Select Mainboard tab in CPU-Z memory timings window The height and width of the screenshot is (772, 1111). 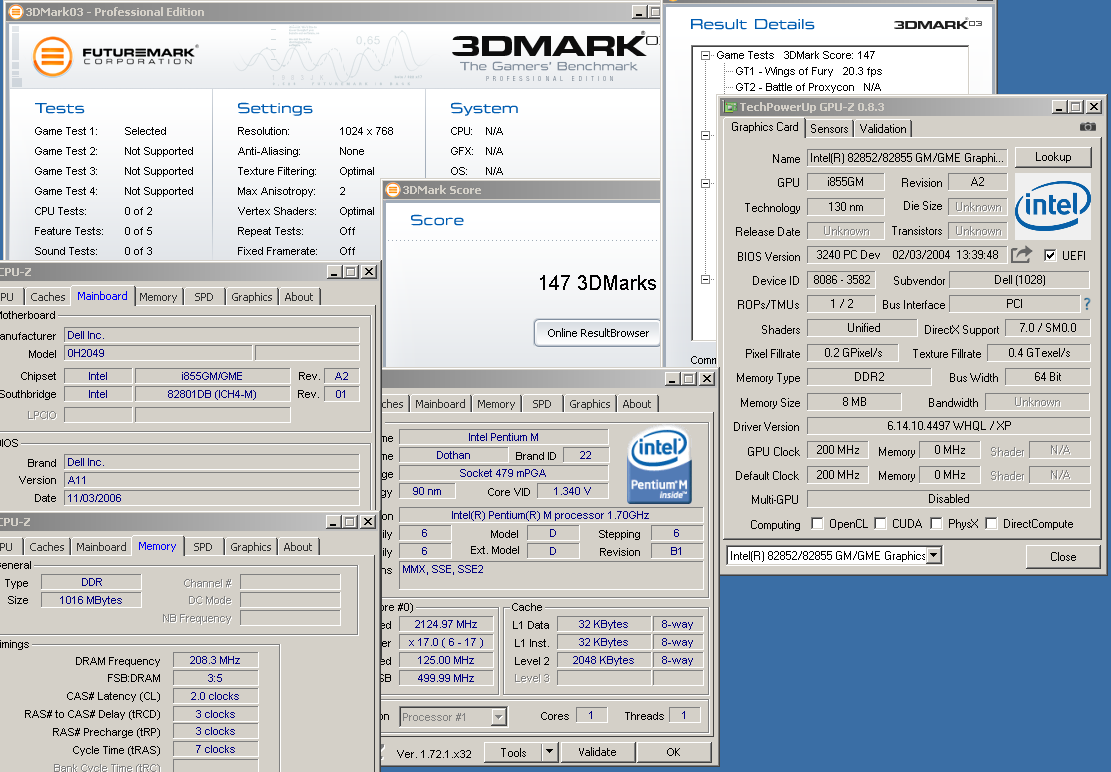tap(101, 547)
